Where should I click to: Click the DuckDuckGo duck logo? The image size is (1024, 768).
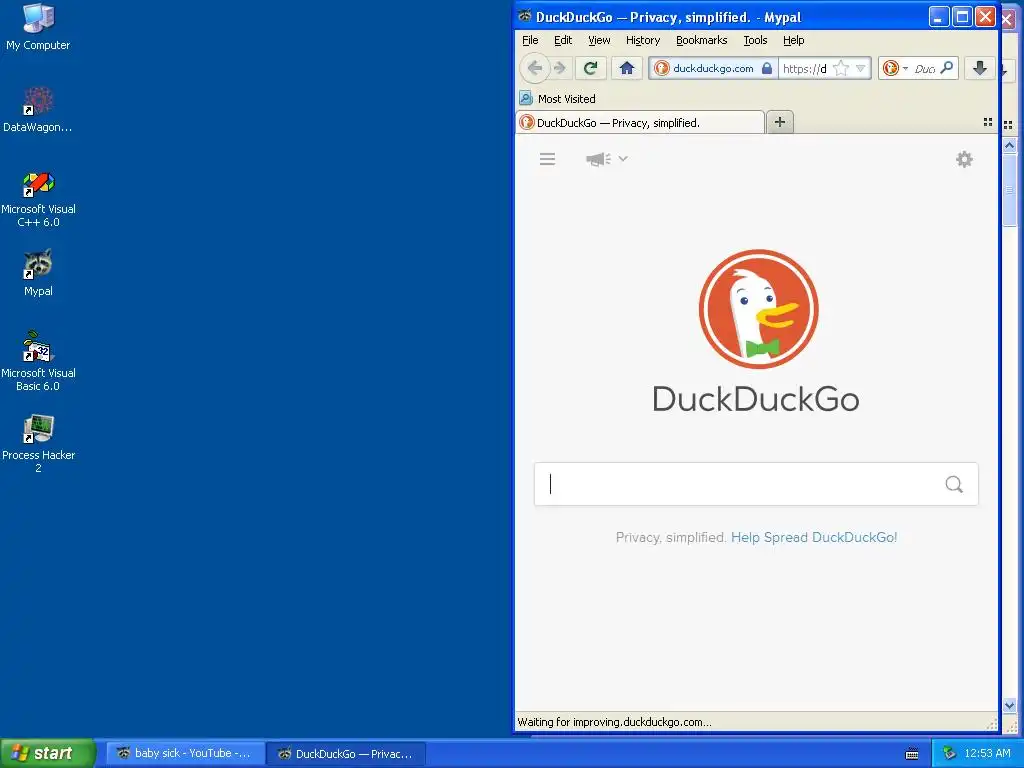pyautogui.click(x=758, y=309)
